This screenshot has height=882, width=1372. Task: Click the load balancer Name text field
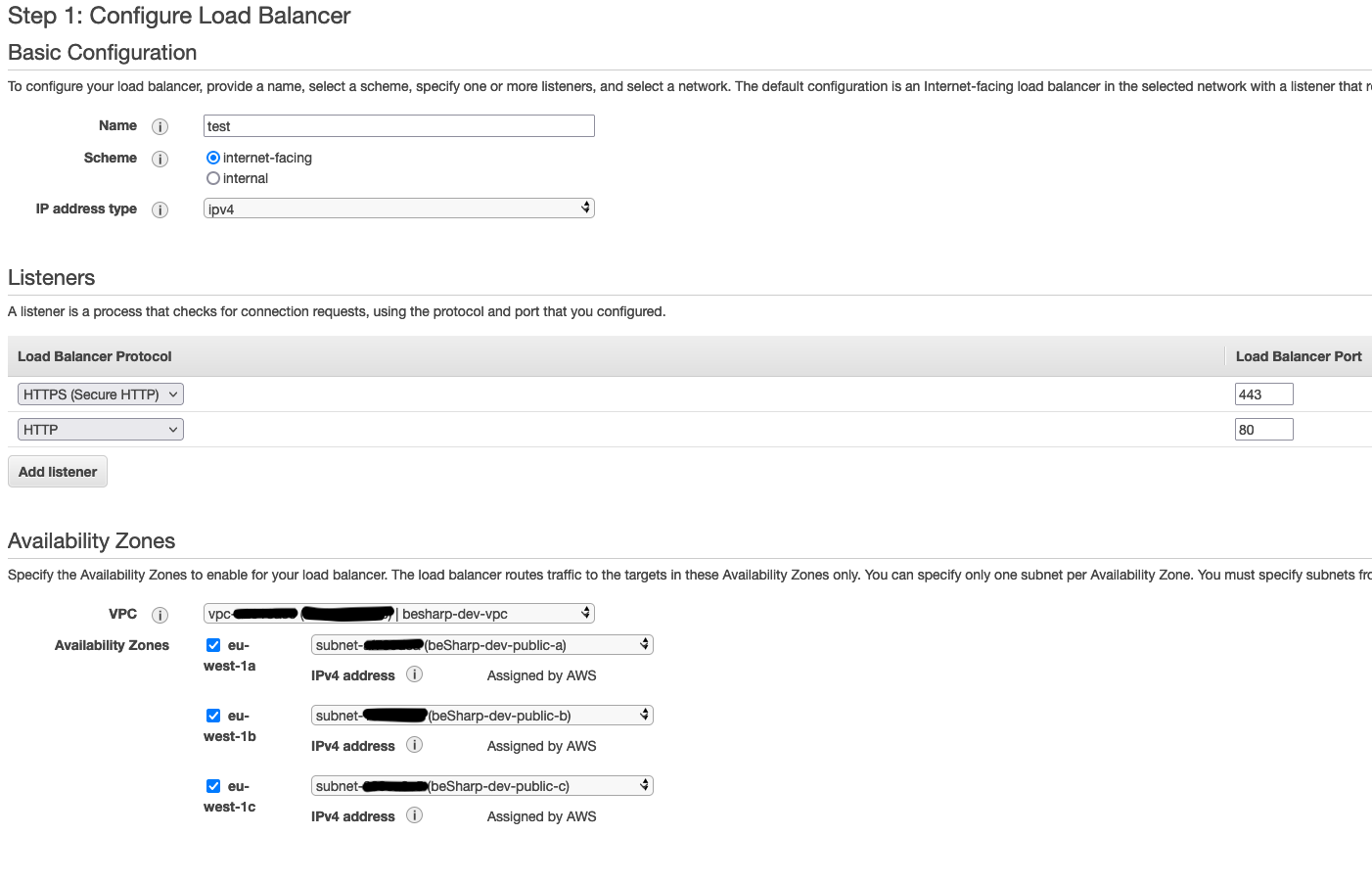coord(398,126)
